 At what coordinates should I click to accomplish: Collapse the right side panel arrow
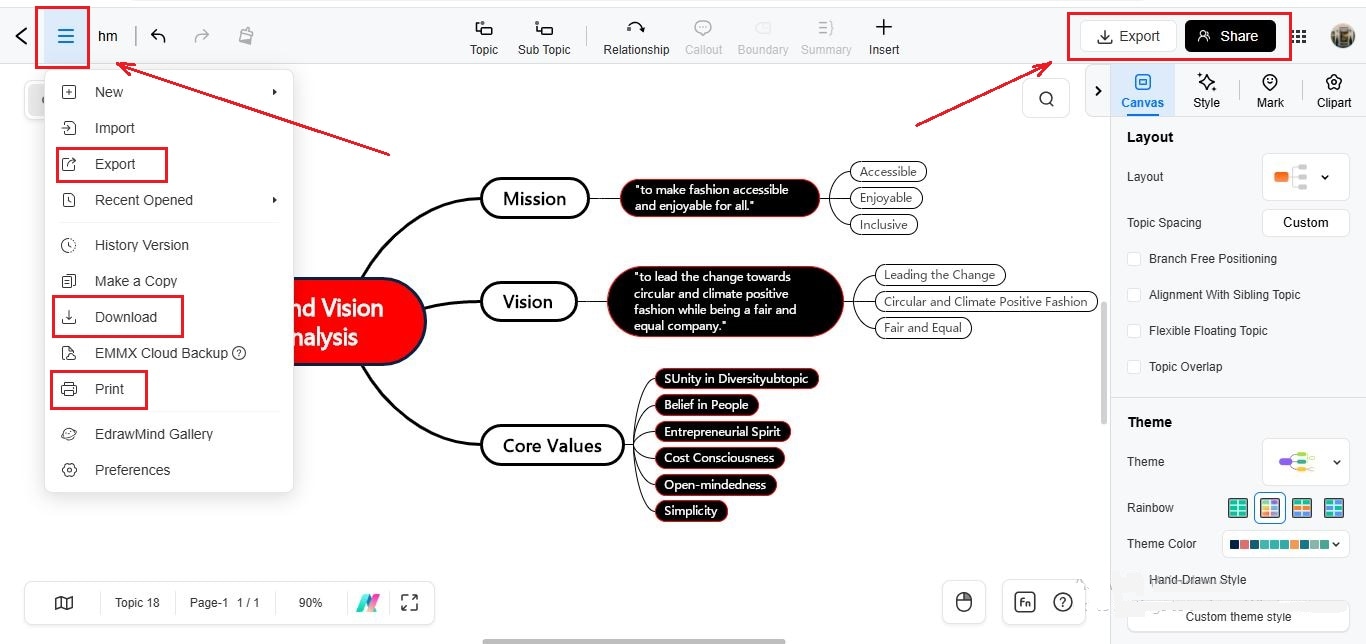point(1098,91)
